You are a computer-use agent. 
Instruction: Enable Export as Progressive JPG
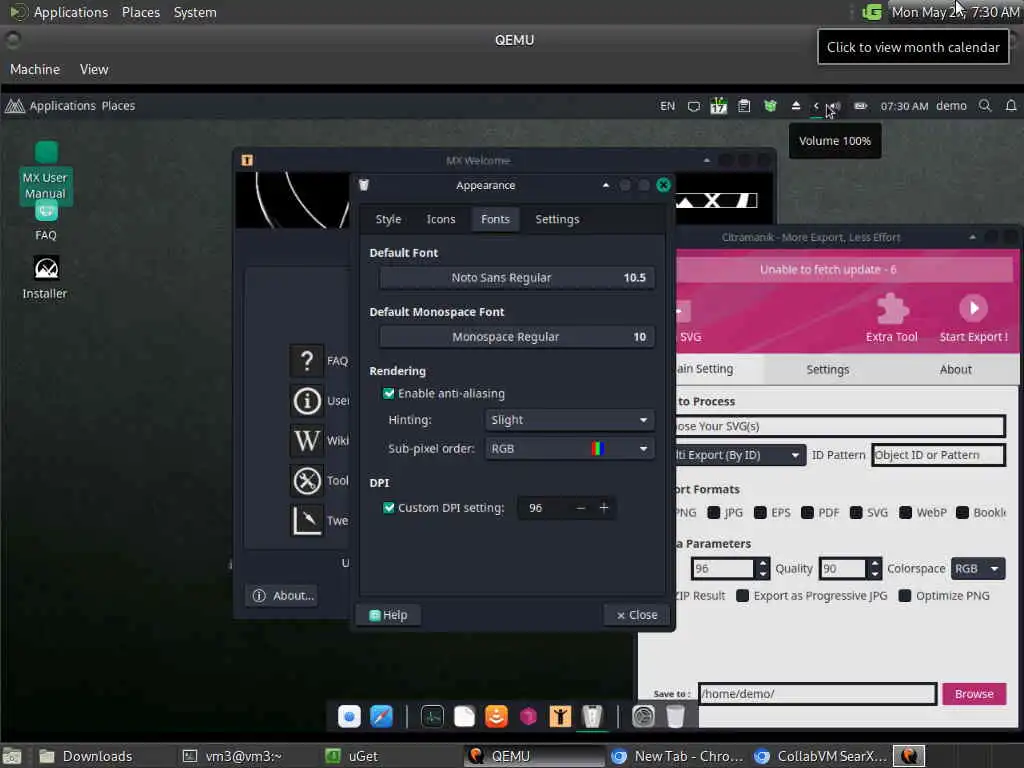point(743,596)
